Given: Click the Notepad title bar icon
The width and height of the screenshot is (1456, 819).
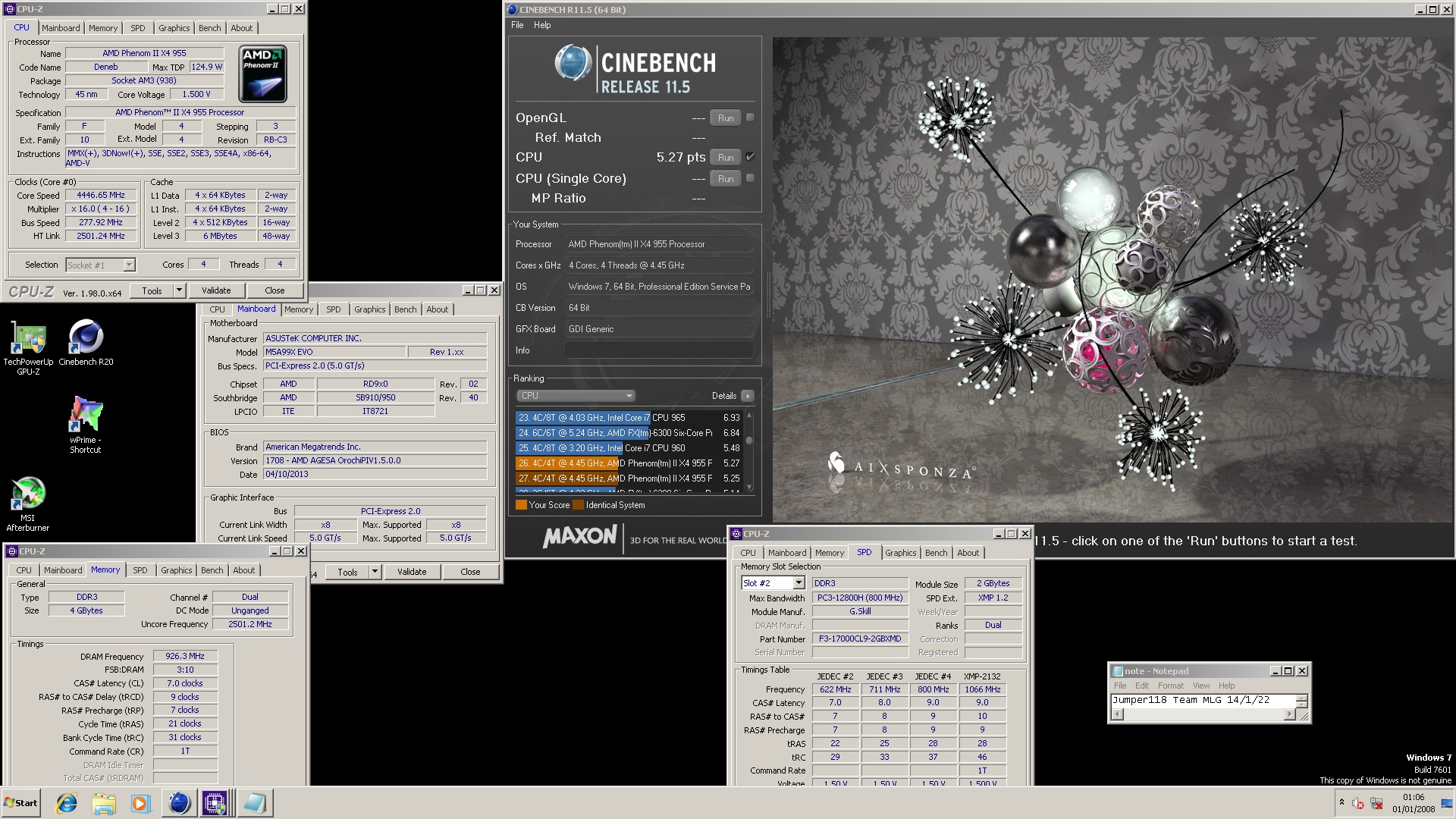Looking at the screenshot, I should tap(1117, 671).
